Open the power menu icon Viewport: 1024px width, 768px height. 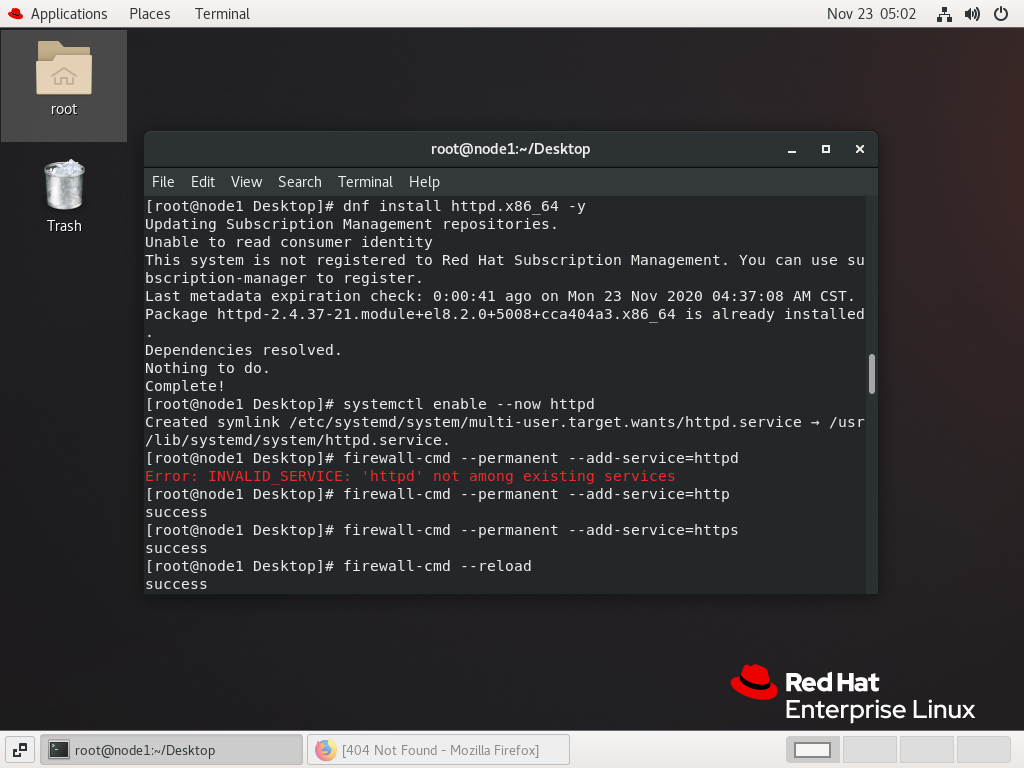point(1000,14)
